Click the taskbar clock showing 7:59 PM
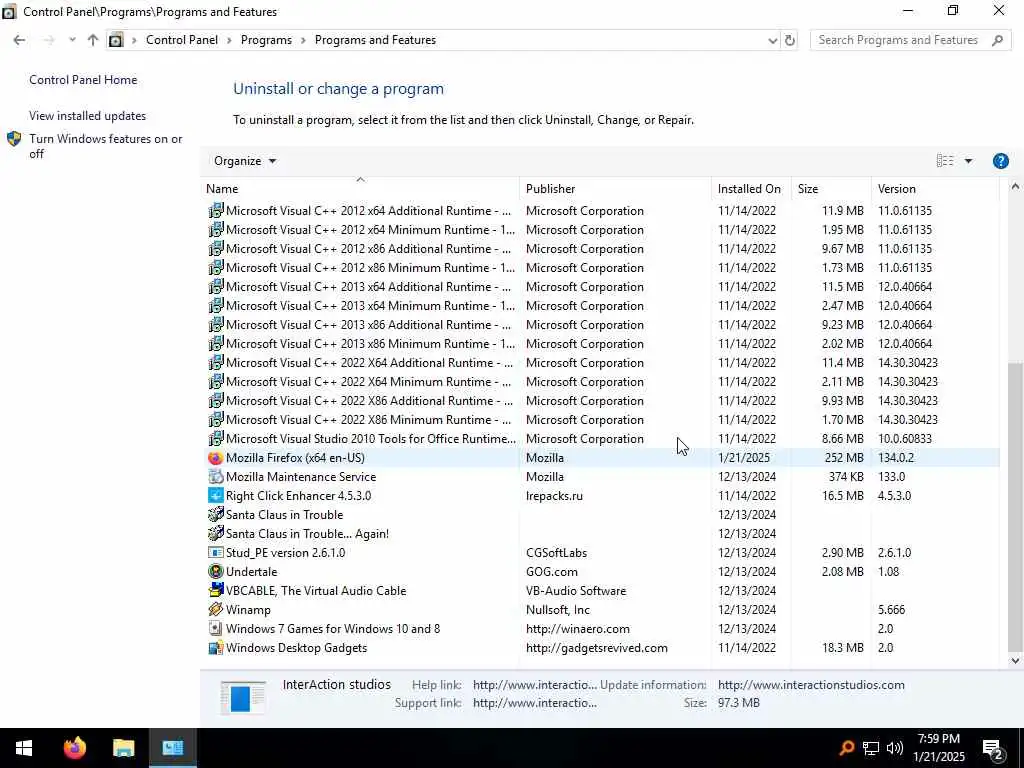The image size is (1024, 768). [x=938, y=748]
